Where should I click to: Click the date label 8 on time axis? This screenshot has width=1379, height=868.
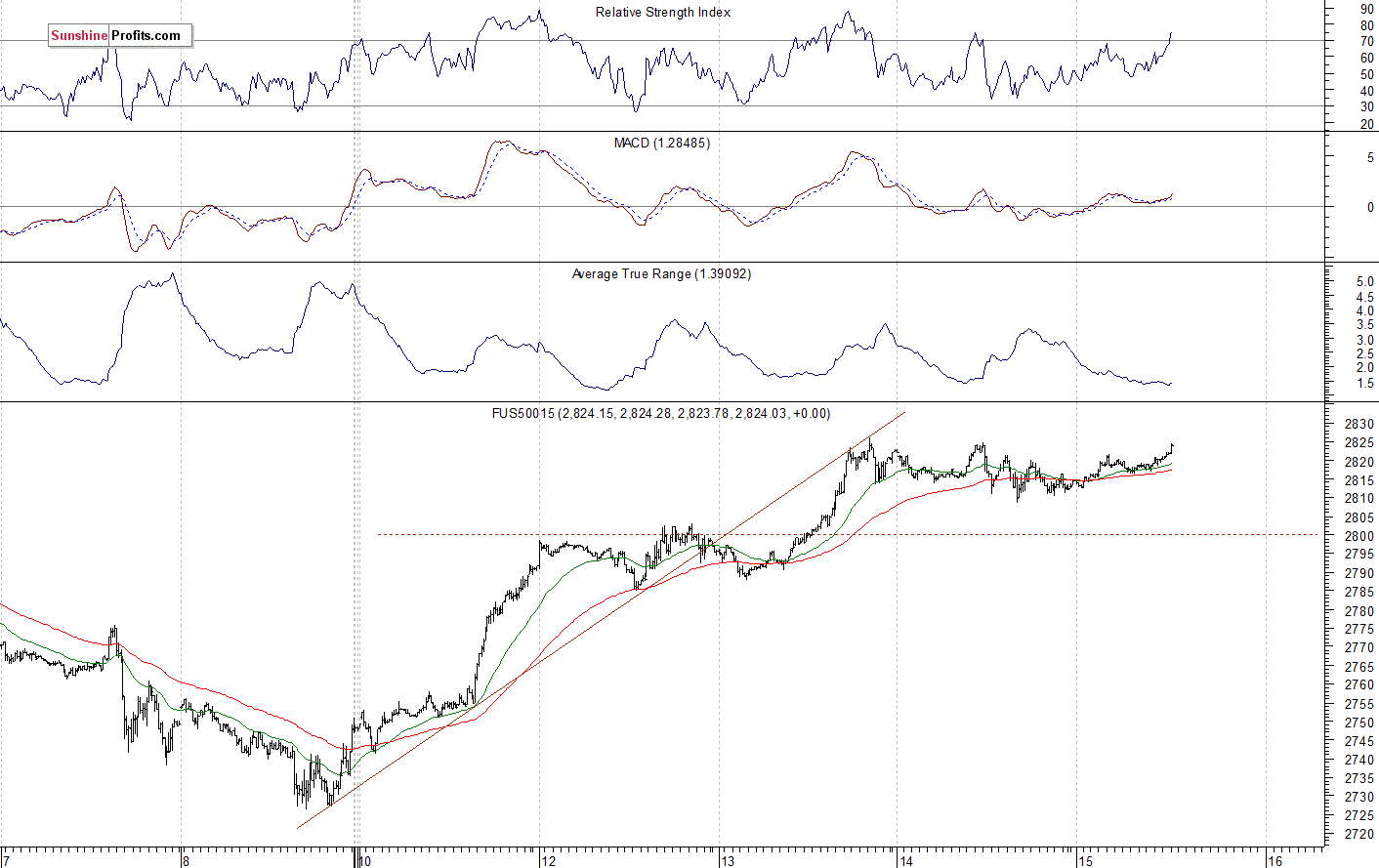point(186,861)
